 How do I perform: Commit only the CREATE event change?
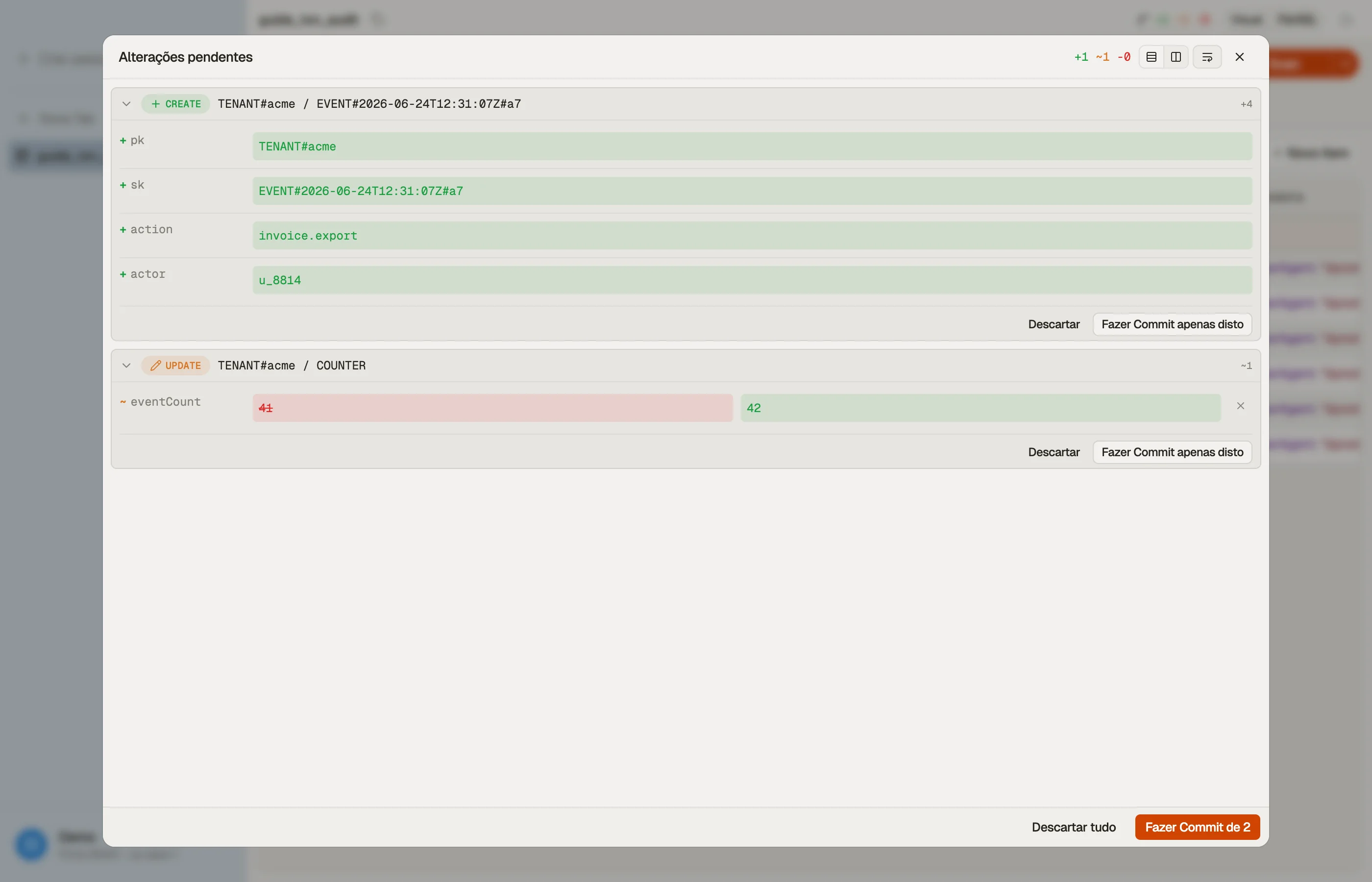1172,324
